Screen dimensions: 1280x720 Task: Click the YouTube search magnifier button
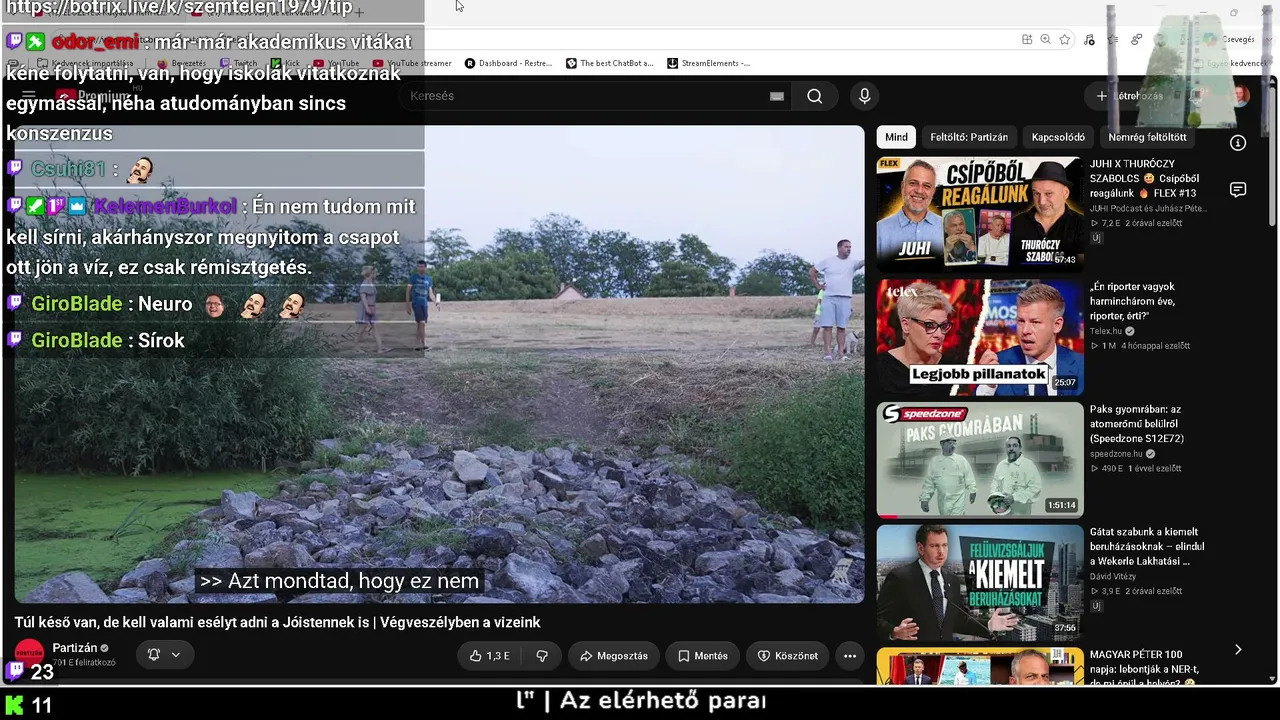click(x=815, y=96)
